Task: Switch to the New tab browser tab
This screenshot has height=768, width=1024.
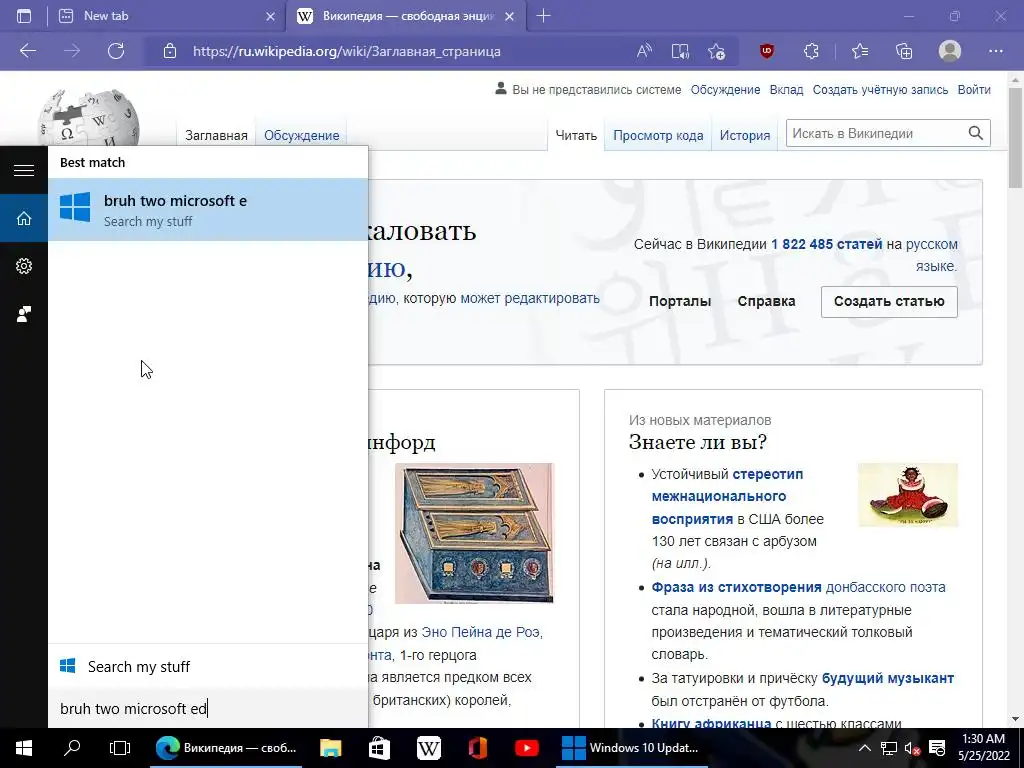Action: pyautogui.click(x=167, y=16)
